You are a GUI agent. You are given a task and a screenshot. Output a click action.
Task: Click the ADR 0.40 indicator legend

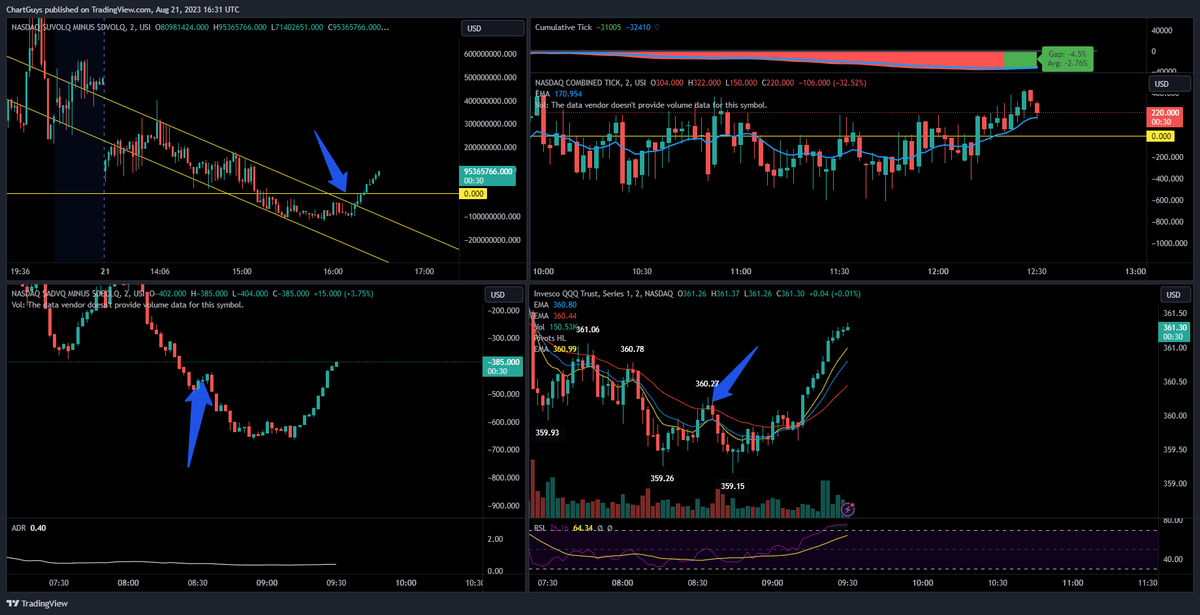click(x=27, y=527)
